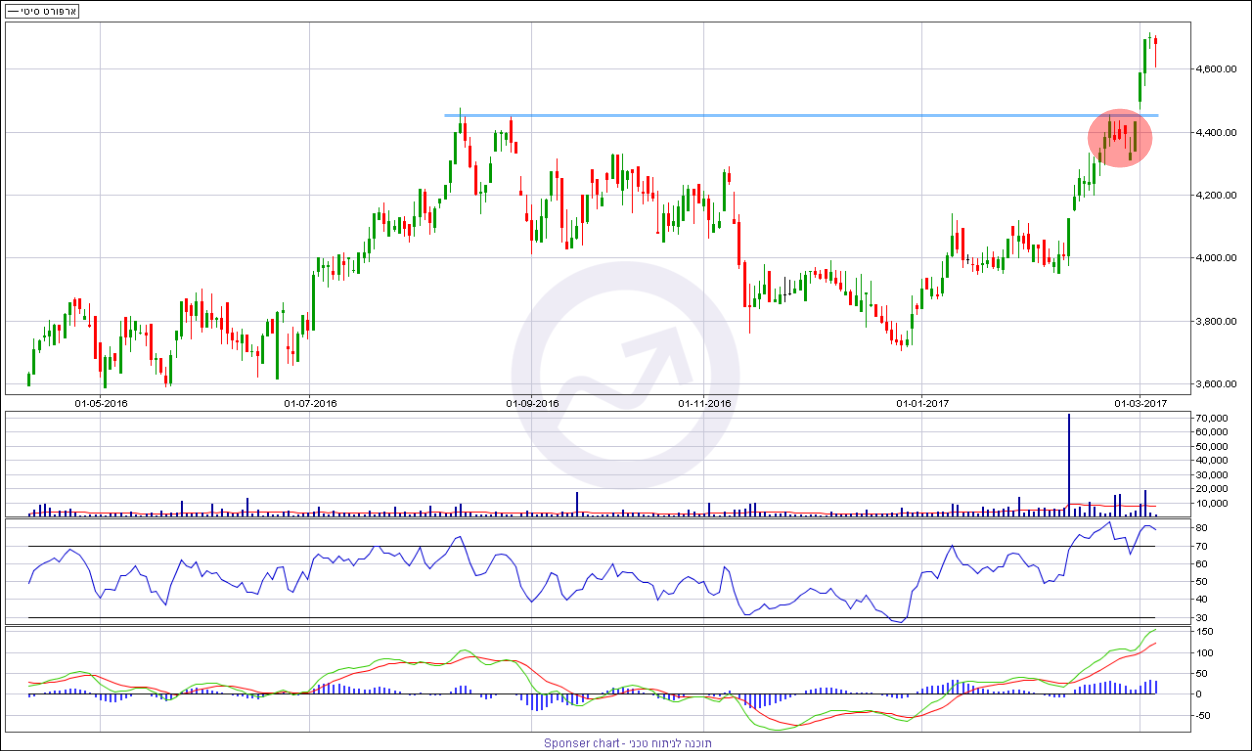Click the 01-05-2016 date label

click(x=101, y=404)
